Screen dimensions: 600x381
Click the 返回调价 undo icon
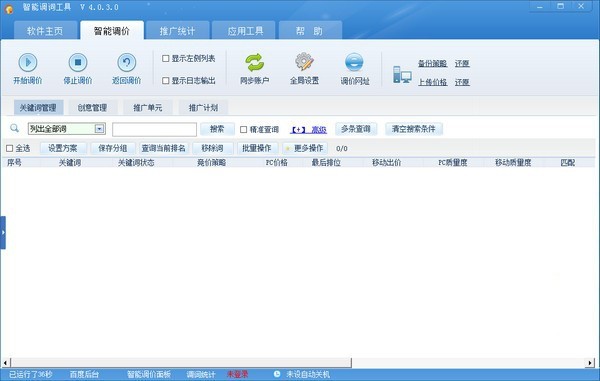tap(127, 62)
